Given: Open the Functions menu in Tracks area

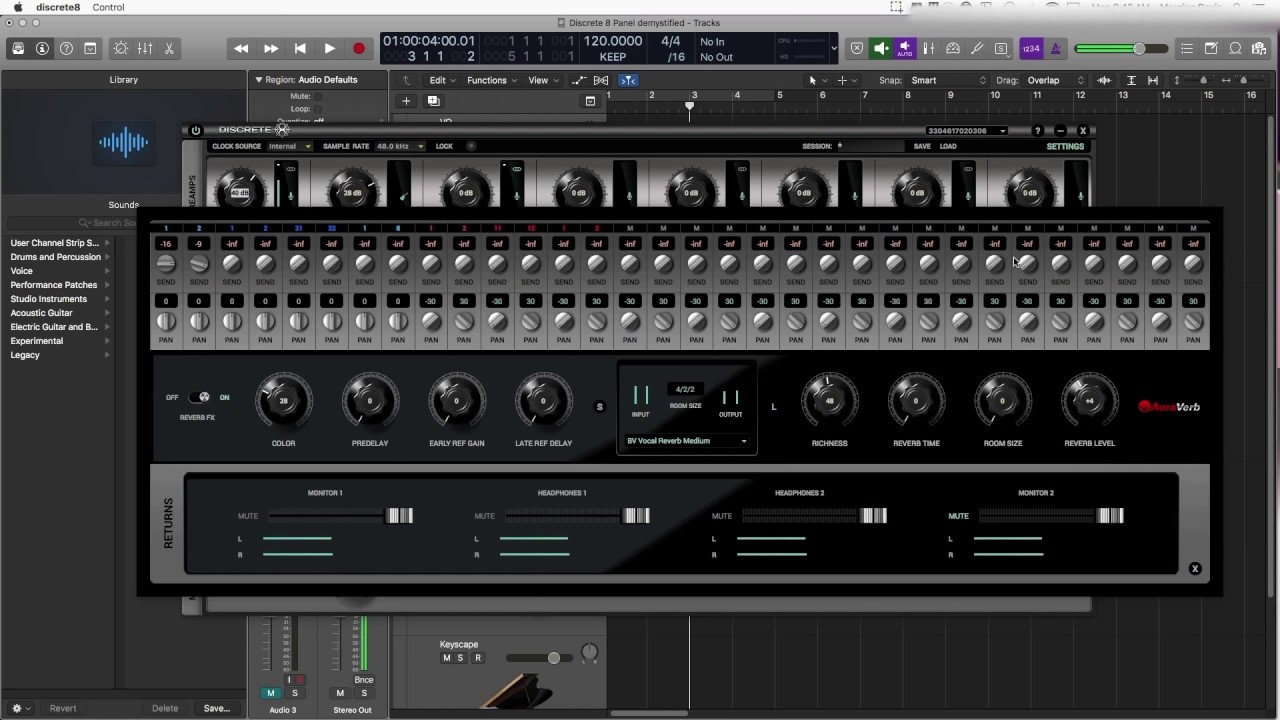Looking at the screenshot, I should coord(491,80).
